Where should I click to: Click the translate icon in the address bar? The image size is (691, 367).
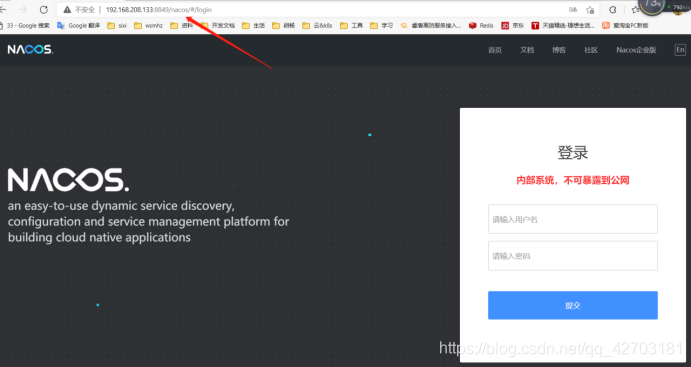coord(572,9)
